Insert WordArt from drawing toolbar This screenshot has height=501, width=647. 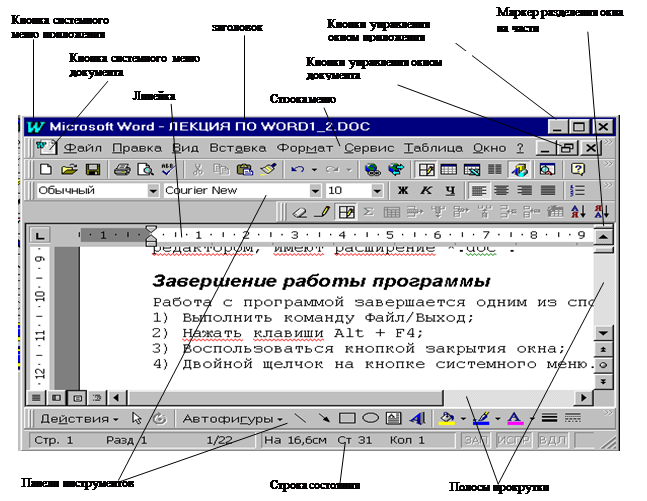416,418
